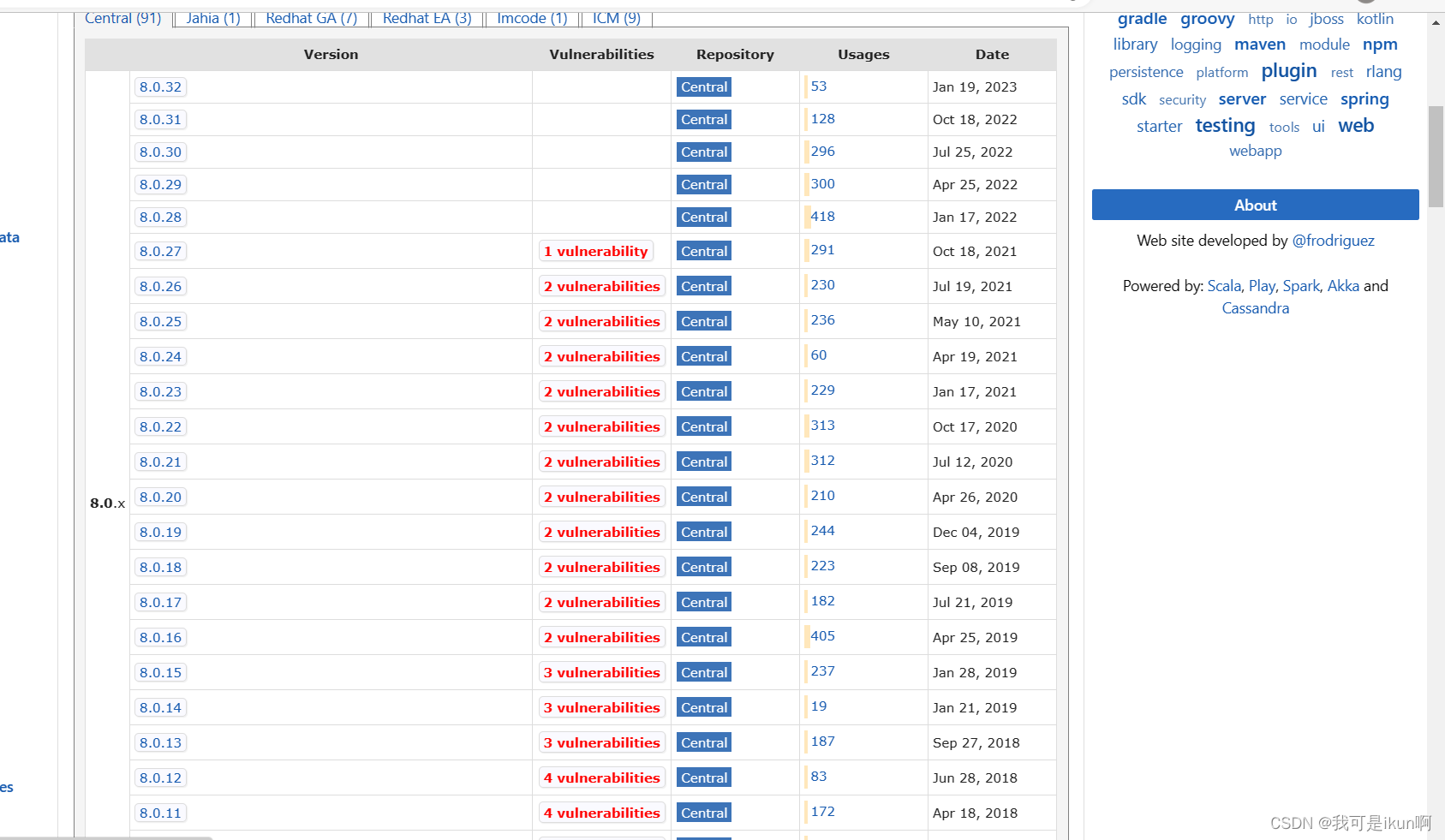The width and height of the screenshot is (1445, 840).
Task: Click the Usages column header
Action: [x=863, y=54]
